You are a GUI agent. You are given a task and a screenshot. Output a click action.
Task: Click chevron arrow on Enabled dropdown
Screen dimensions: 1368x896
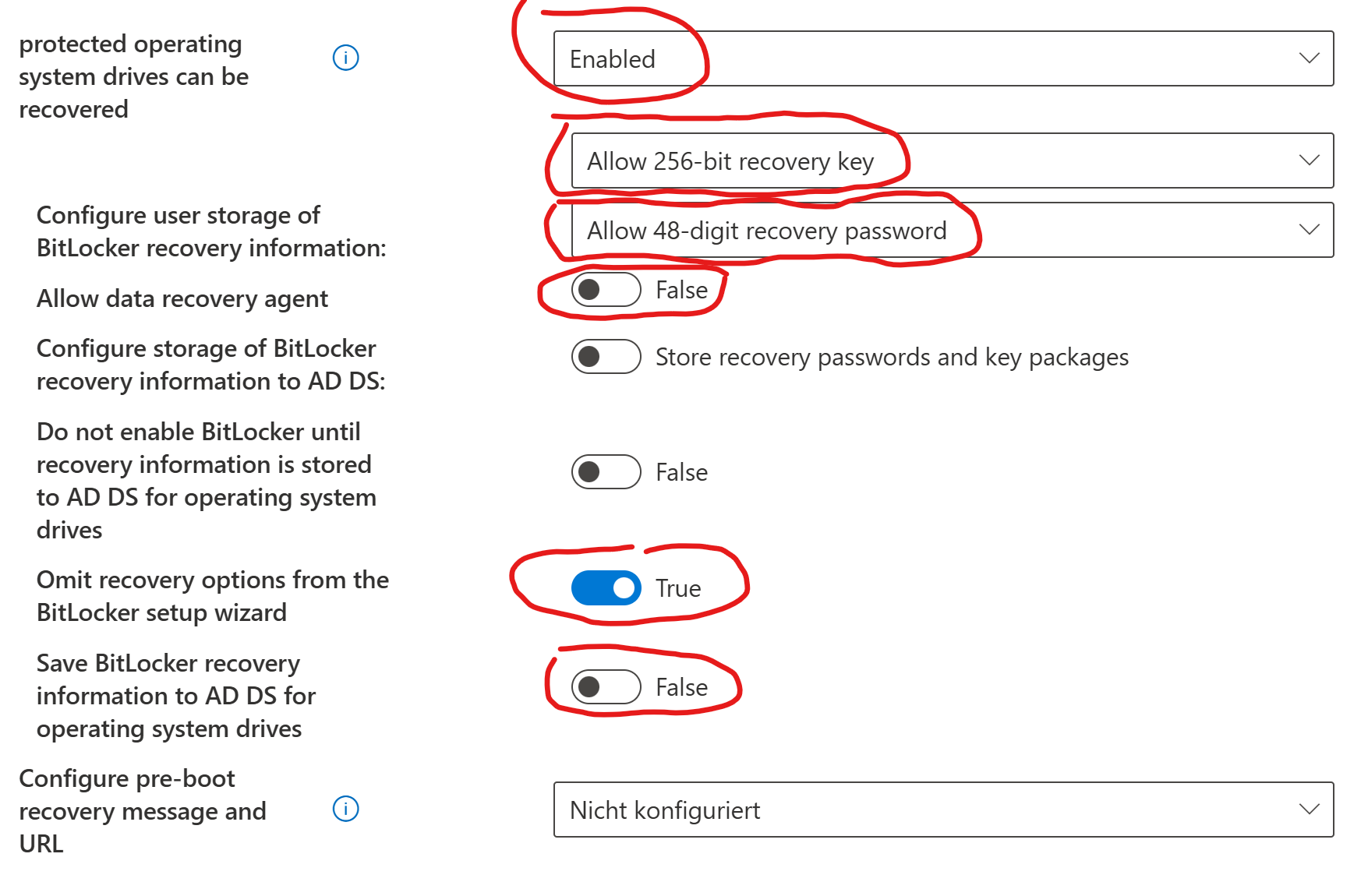point(1309,58)
